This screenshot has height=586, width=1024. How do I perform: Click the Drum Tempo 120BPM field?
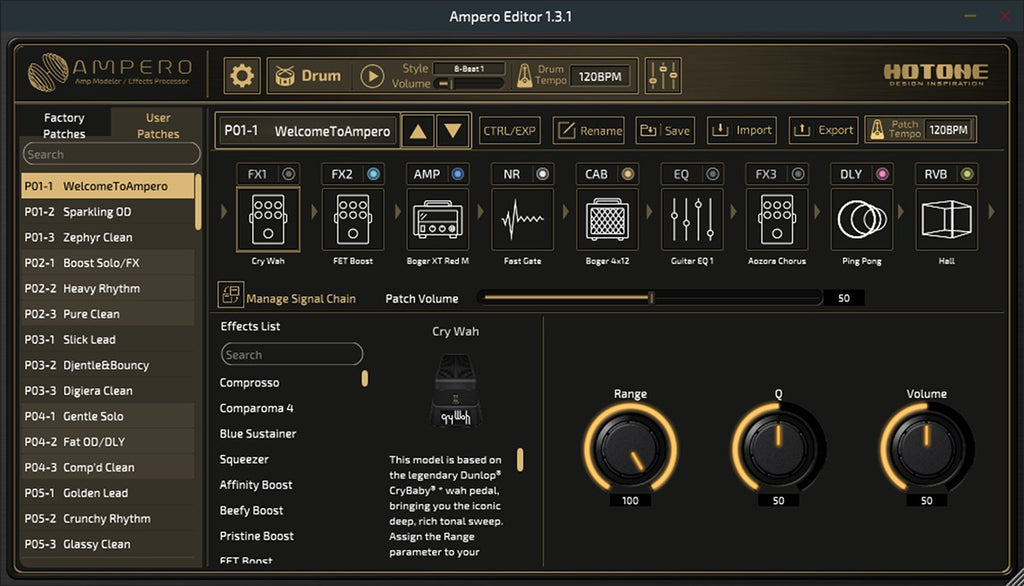pyautogui.click(x=600, y=76)
